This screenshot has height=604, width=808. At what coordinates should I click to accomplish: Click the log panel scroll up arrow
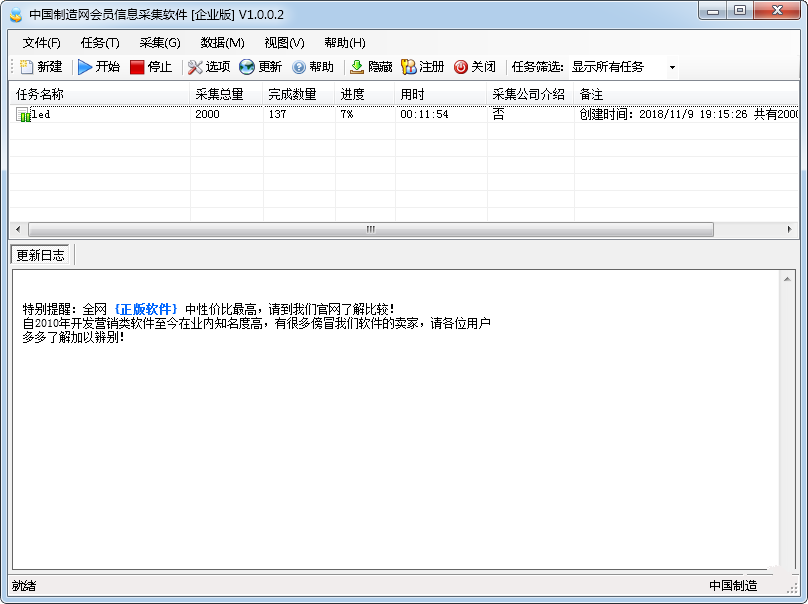[x=787, y=279]
